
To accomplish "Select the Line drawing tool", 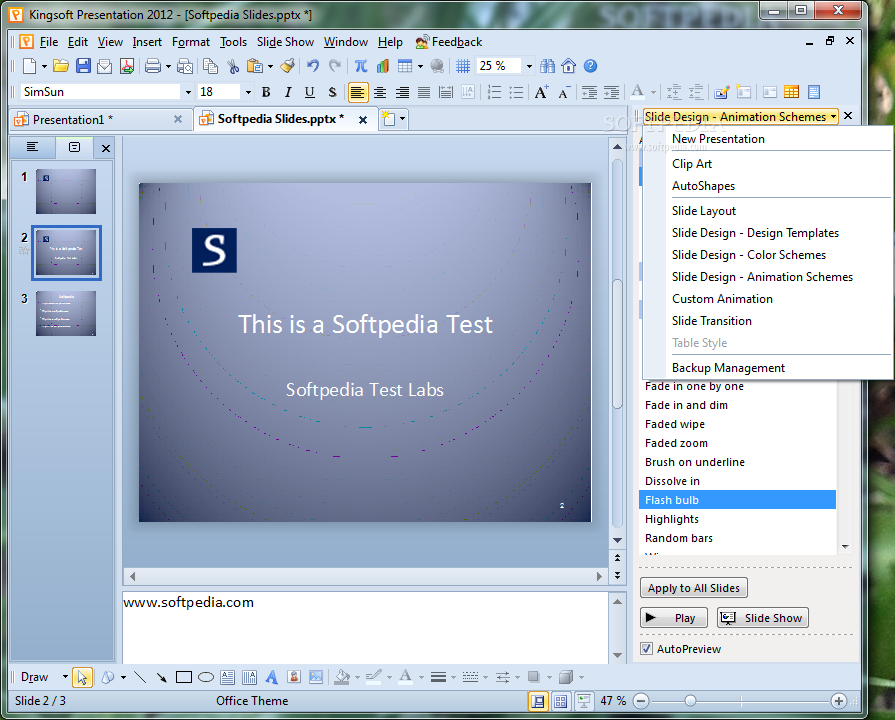I will (140, 677).
